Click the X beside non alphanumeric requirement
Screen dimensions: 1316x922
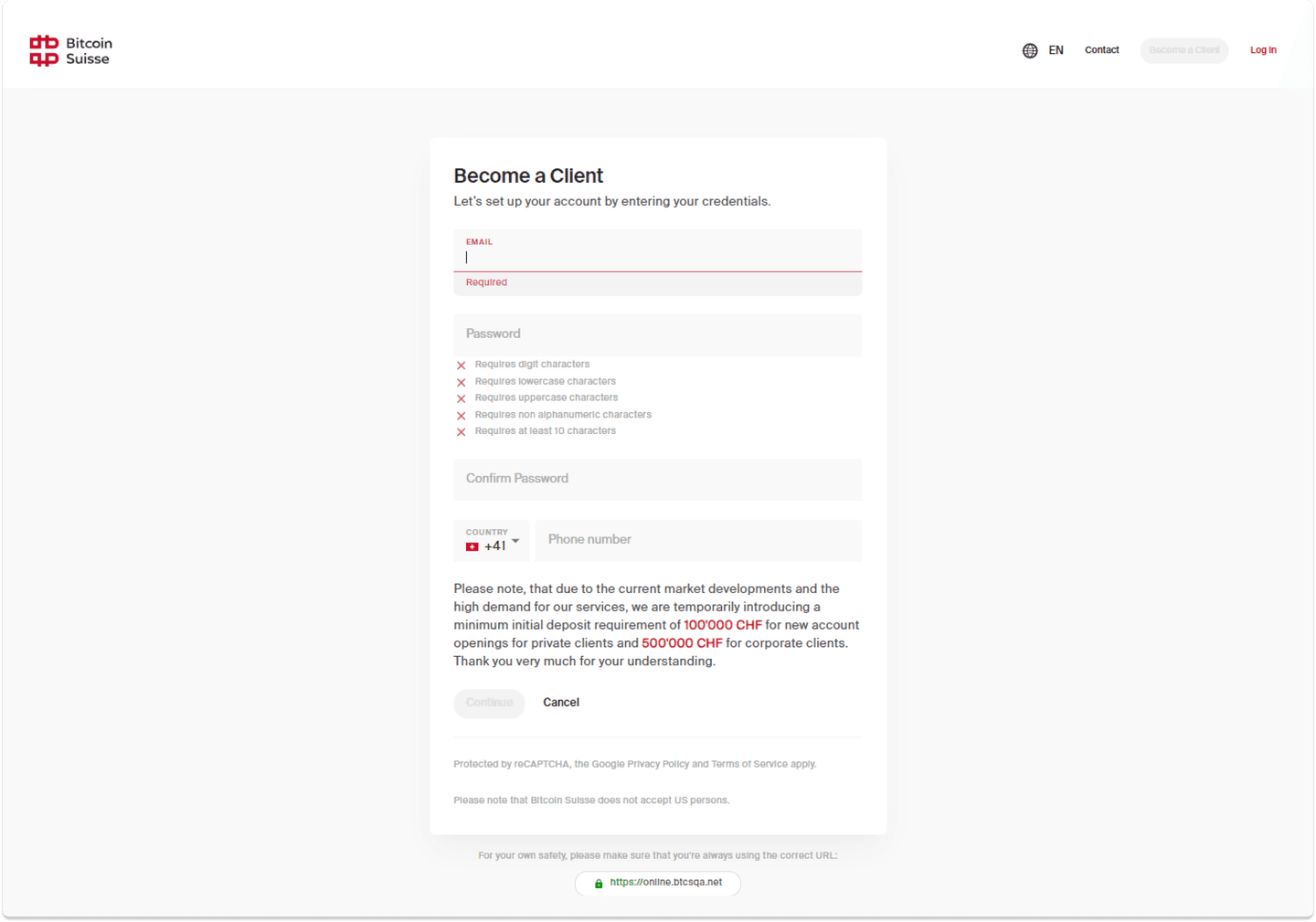462,416
